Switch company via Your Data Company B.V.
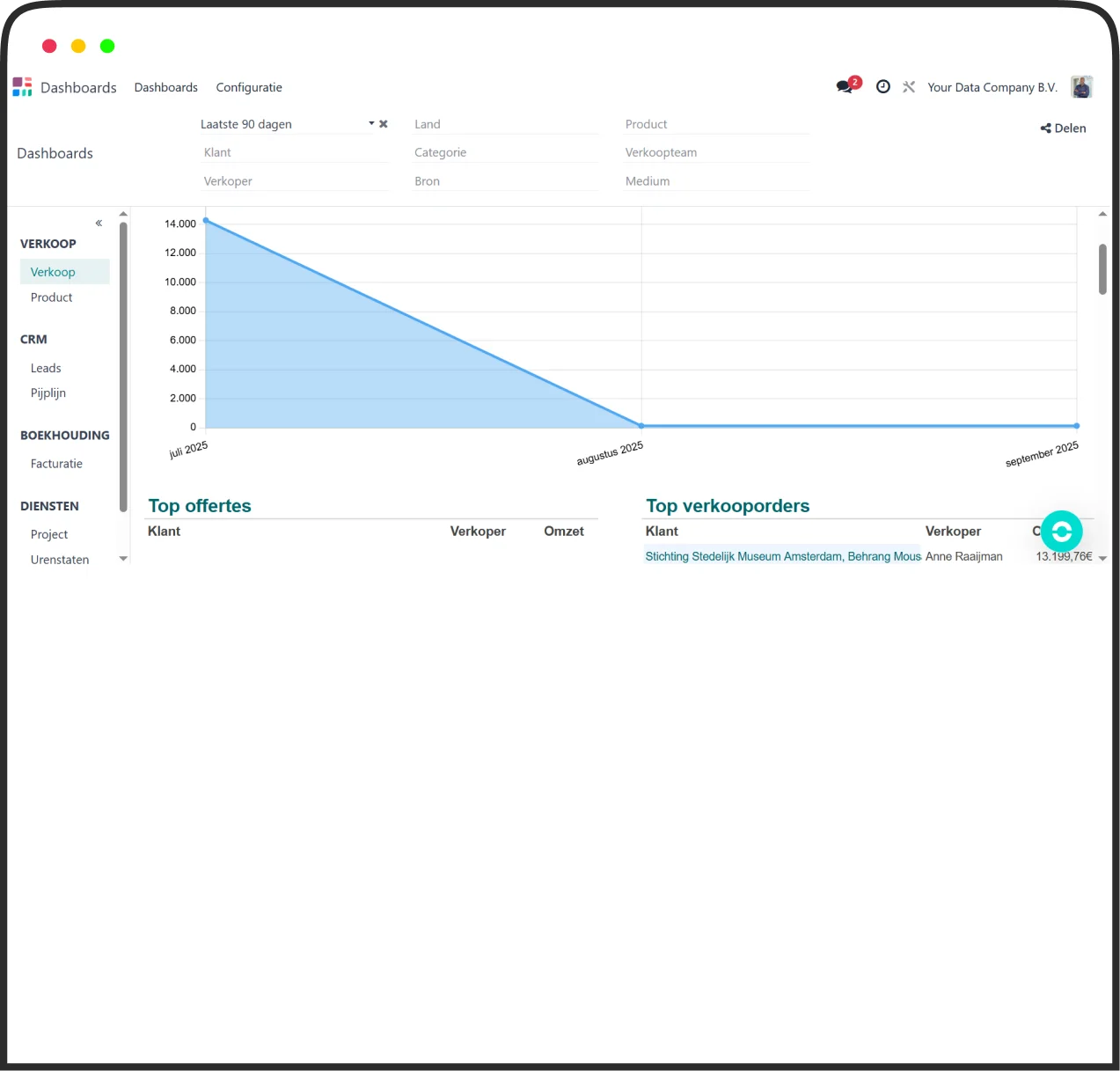Screen dimensions: 1120x1071 pyautogui.click(x=992, y=87)
